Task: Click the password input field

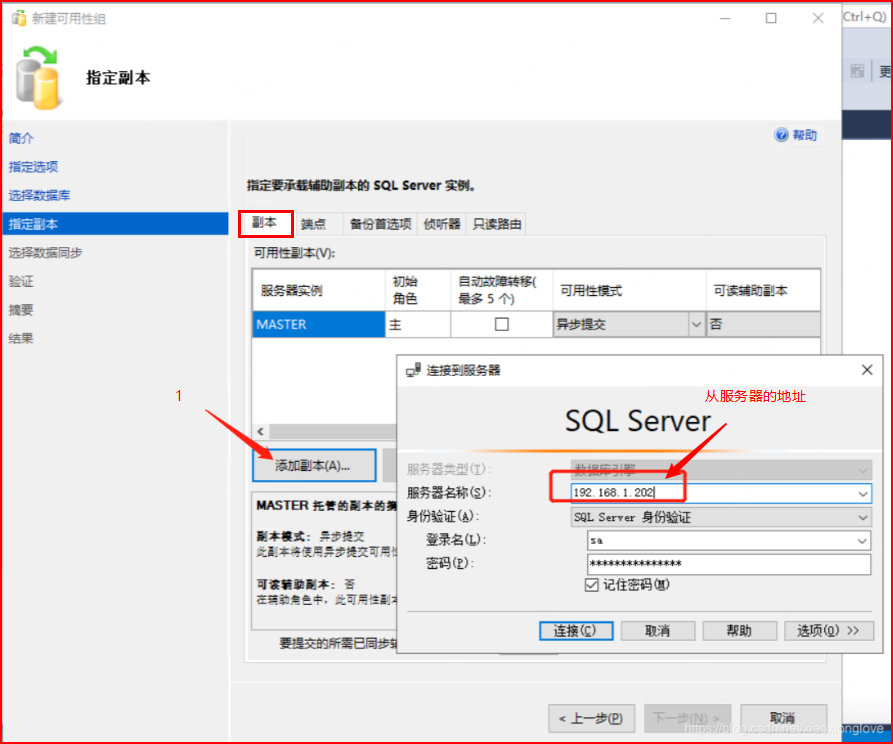Action: (x=729, y=564)
